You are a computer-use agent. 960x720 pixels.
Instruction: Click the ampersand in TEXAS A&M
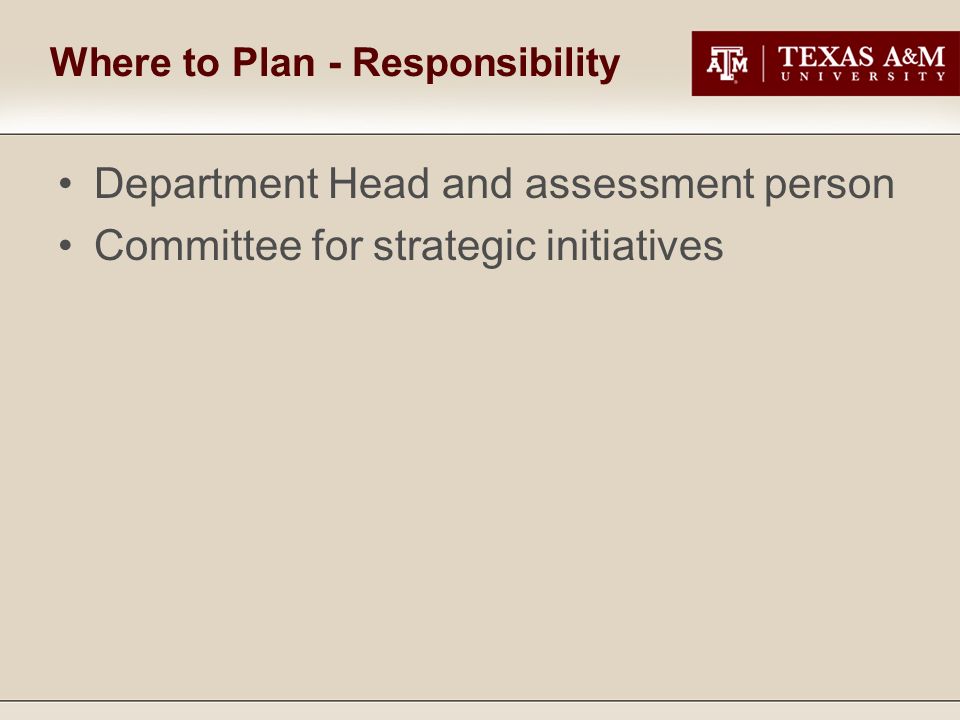pos(909,57)
